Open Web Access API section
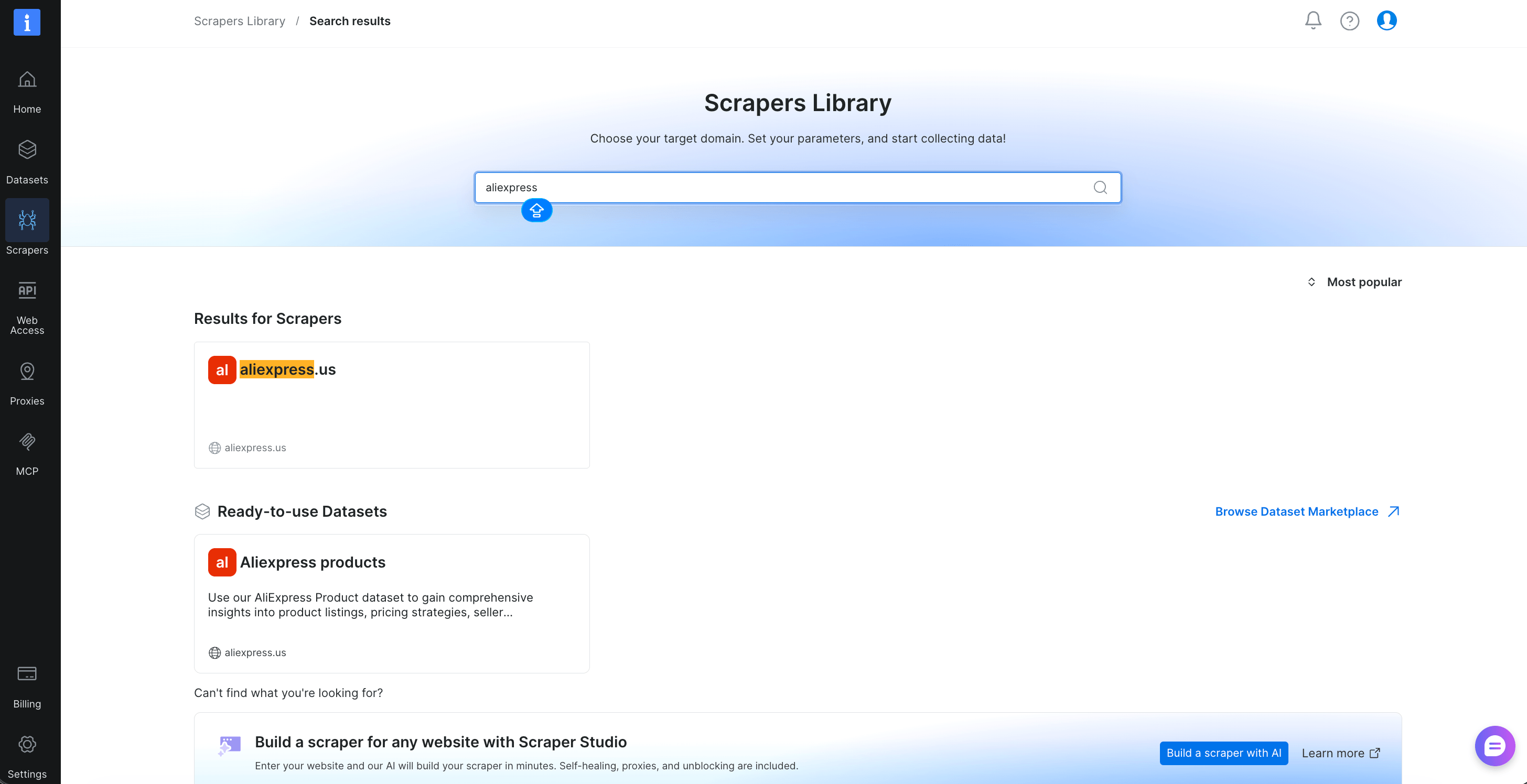The image size is (1527, 784). pyautogui.click(x=27, y=308)
